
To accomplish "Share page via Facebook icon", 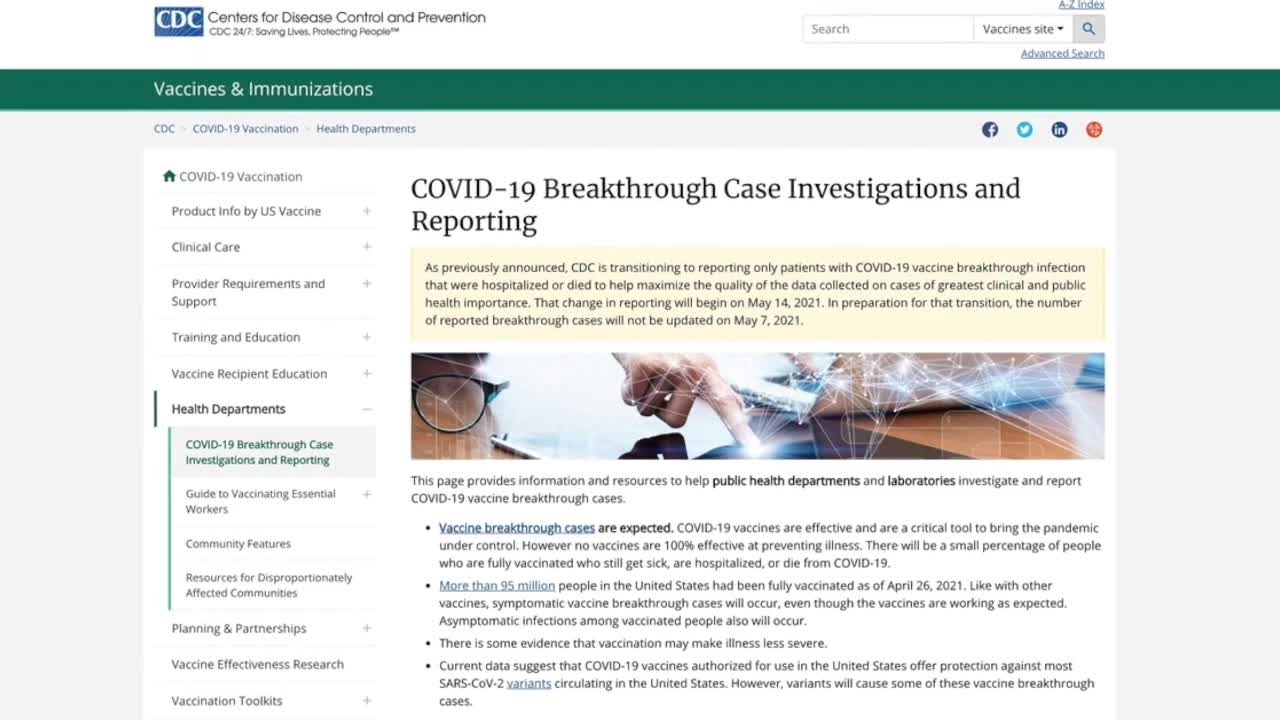I will [990, 129].
